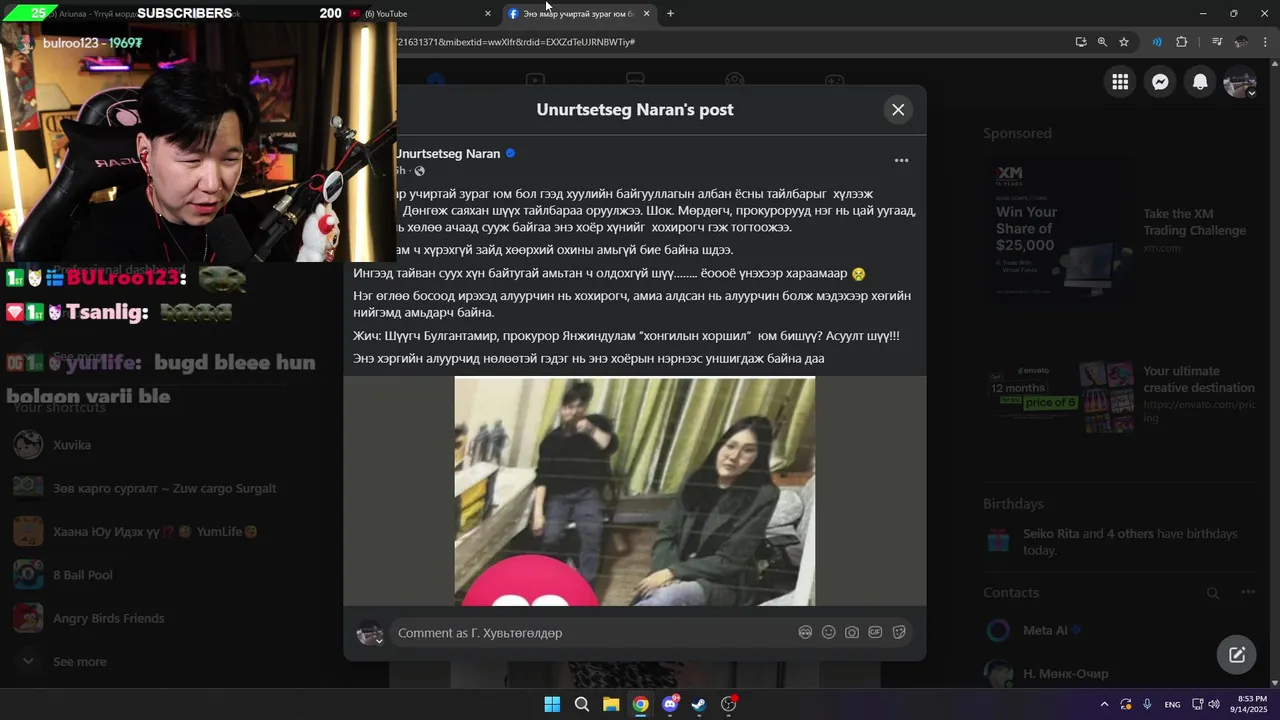Open a new Chrome tab
The image size is (1280, 720).
(x=670, y=14)
